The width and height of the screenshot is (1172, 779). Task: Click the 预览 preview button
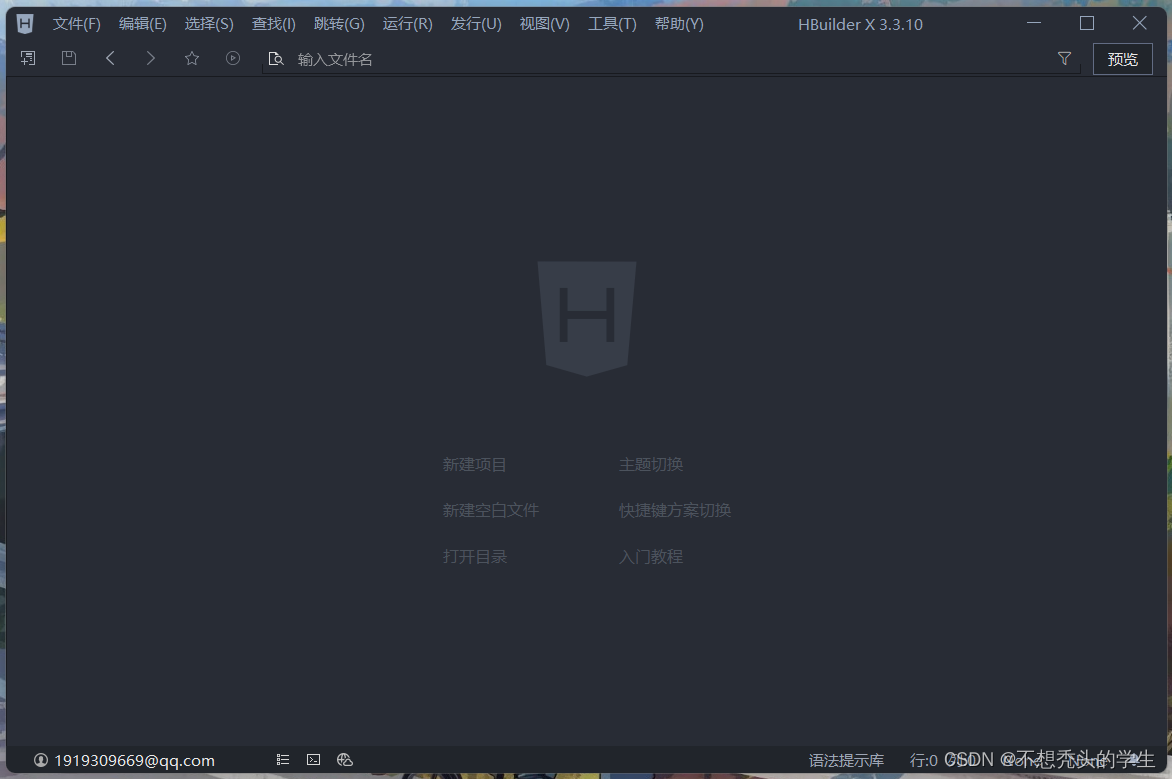click(x=1123, y=59)
